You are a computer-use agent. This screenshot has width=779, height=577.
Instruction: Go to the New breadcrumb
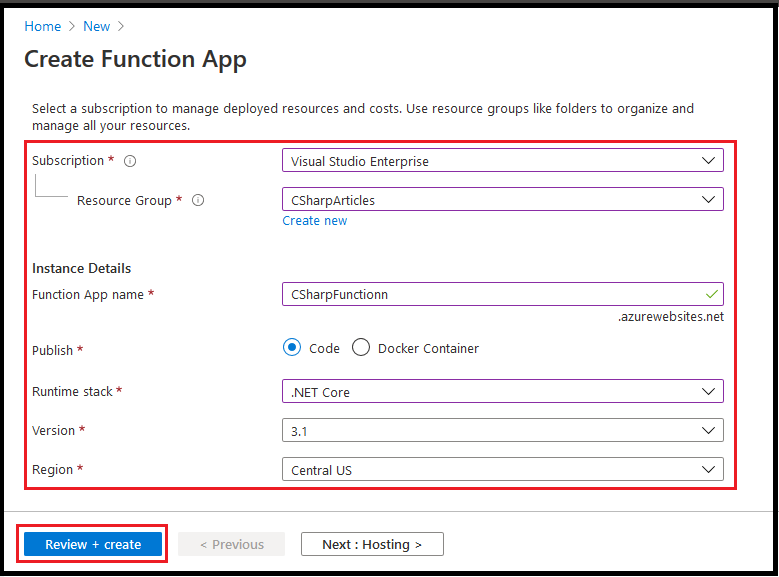[x=97, y=27]
